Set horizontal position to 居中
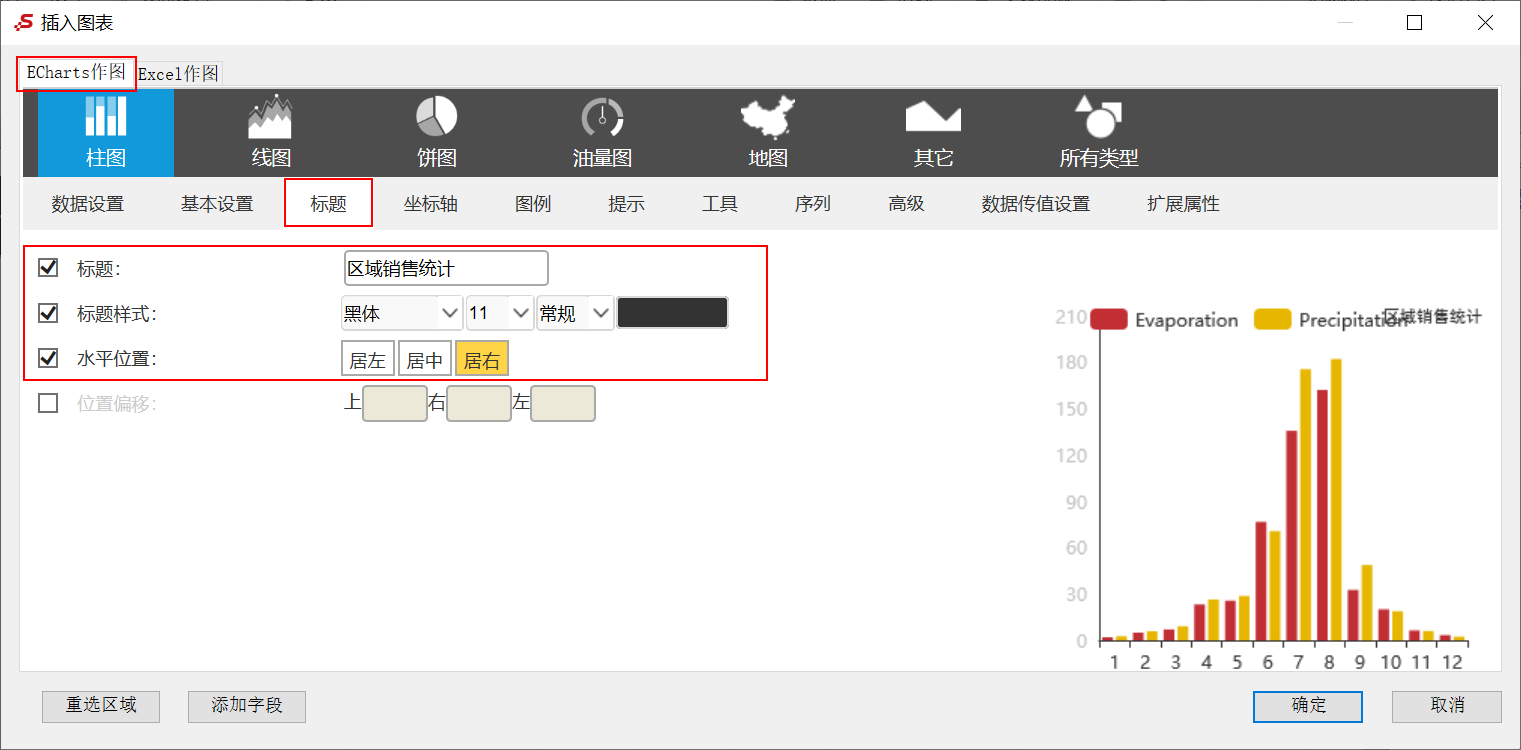1521x750 pixels. pyautogui.click(x=425, y=359)
